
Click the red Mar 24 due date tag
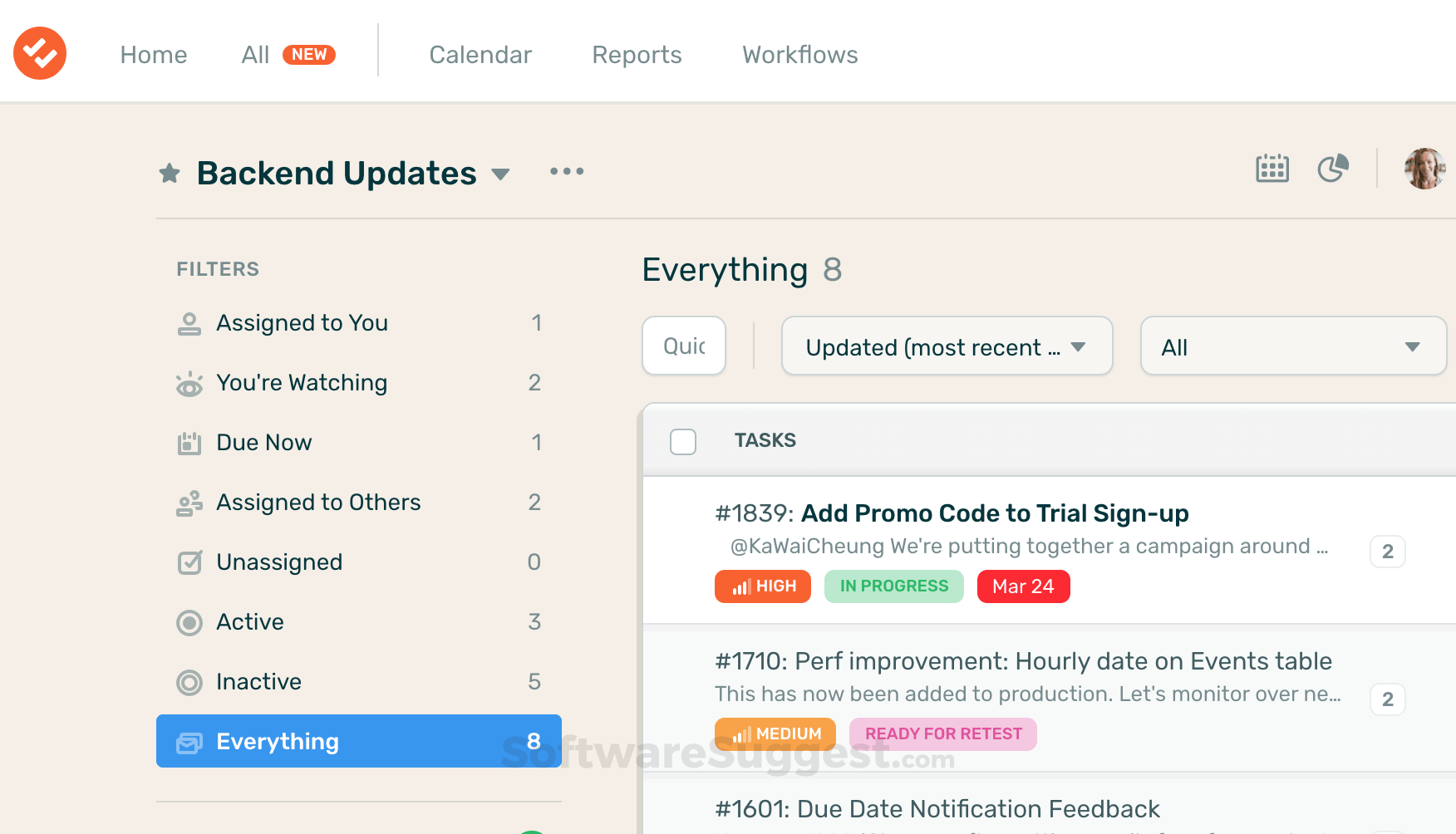(1023, 586)
